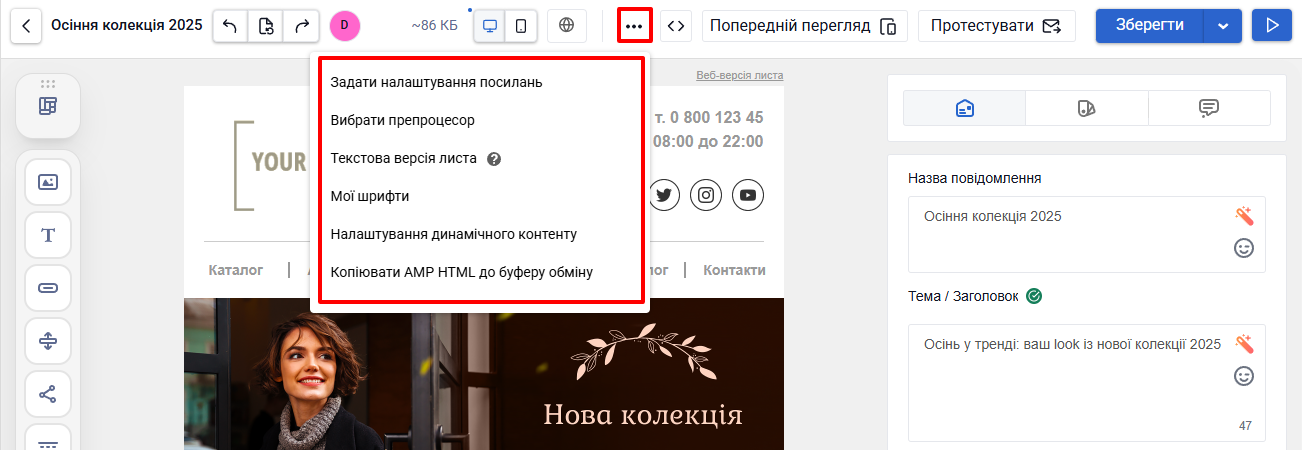The width and height of the screenshot is (1302, 450).
Task: Click the blue play export button
Action: pos(1272,25)
